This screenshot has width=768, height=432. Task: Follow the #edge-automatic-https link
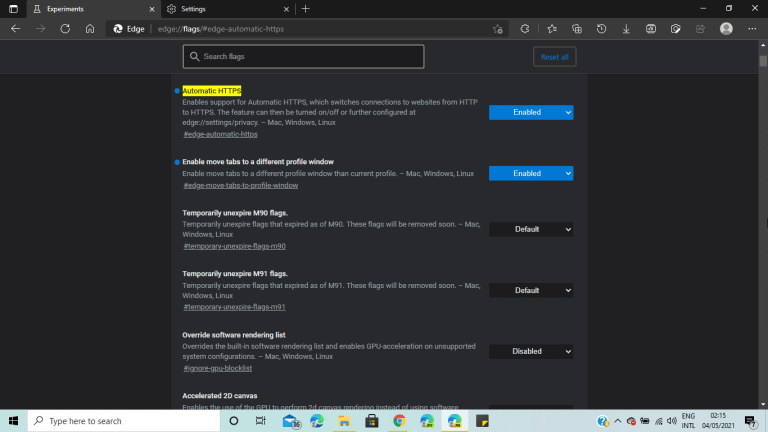point(220,134)
